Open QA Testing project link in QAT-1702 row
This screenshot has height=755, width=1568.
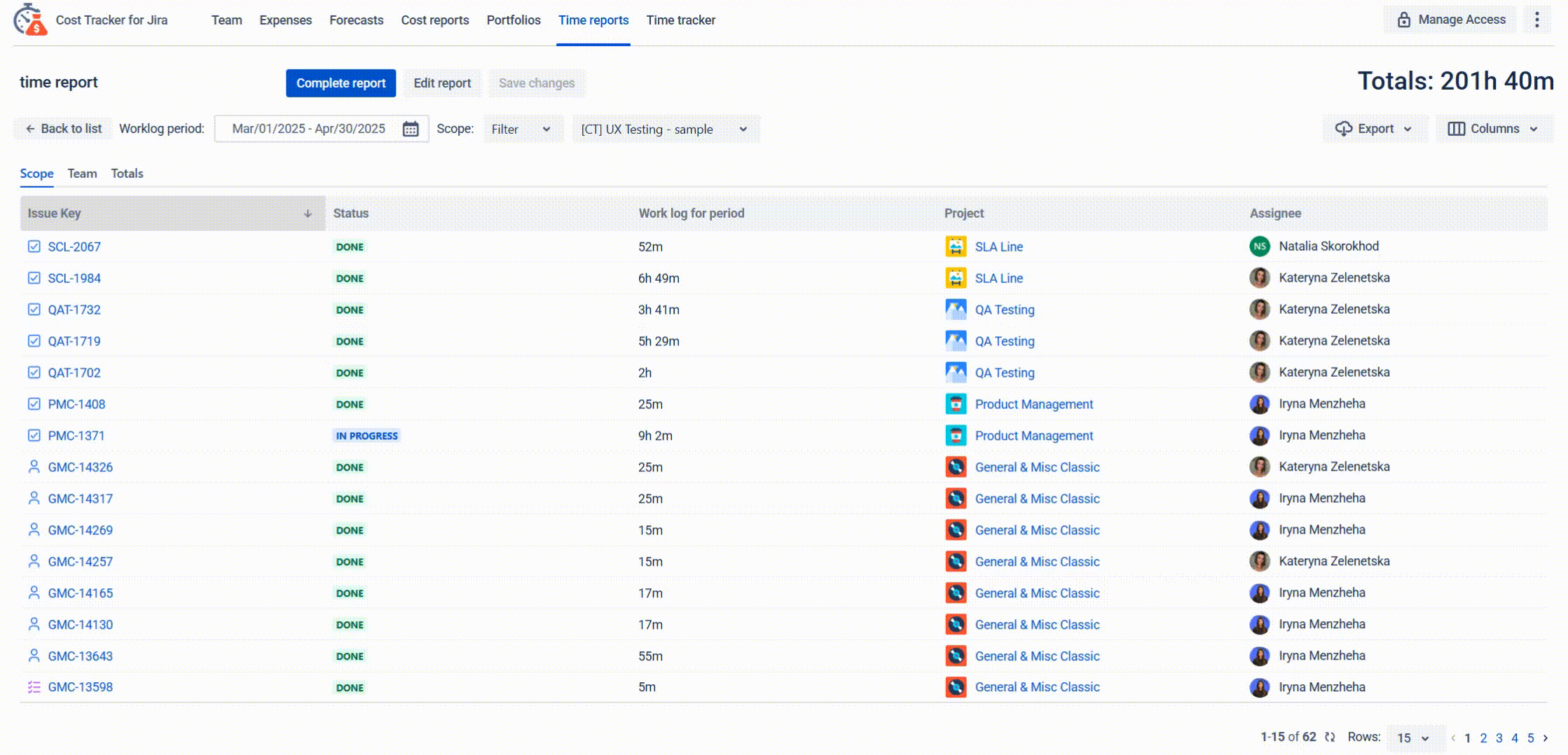[1005, 373]
